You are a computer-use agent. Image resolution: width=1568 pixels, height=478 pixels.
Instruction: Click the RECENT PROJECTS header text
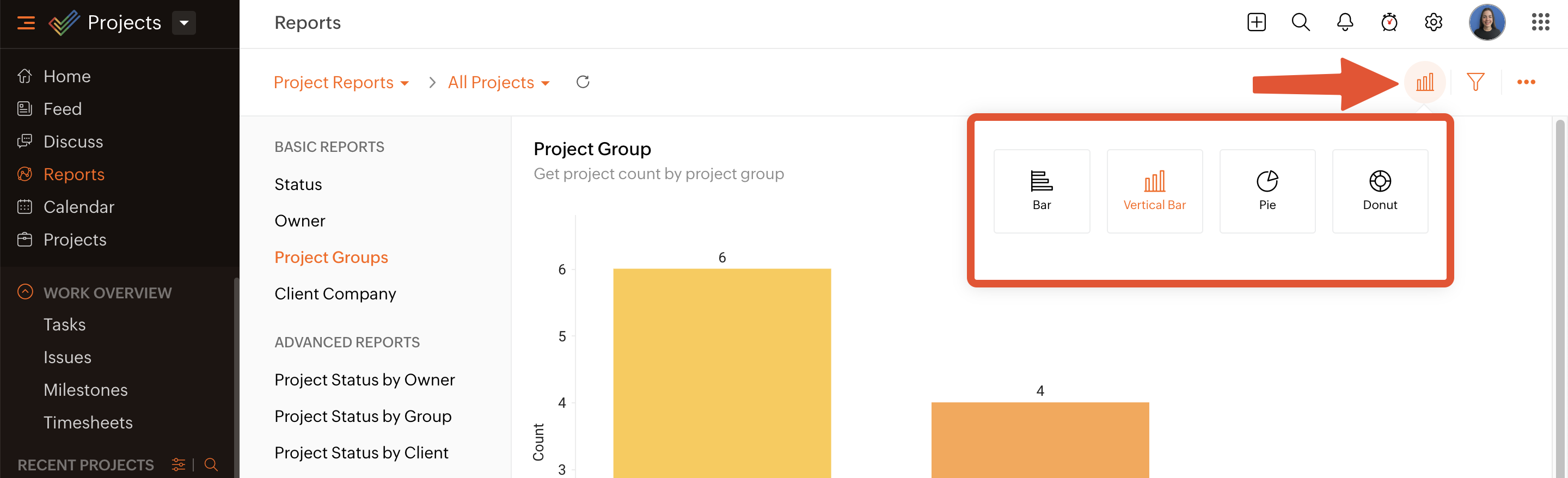pyautogui.click(x=86, y=465)
